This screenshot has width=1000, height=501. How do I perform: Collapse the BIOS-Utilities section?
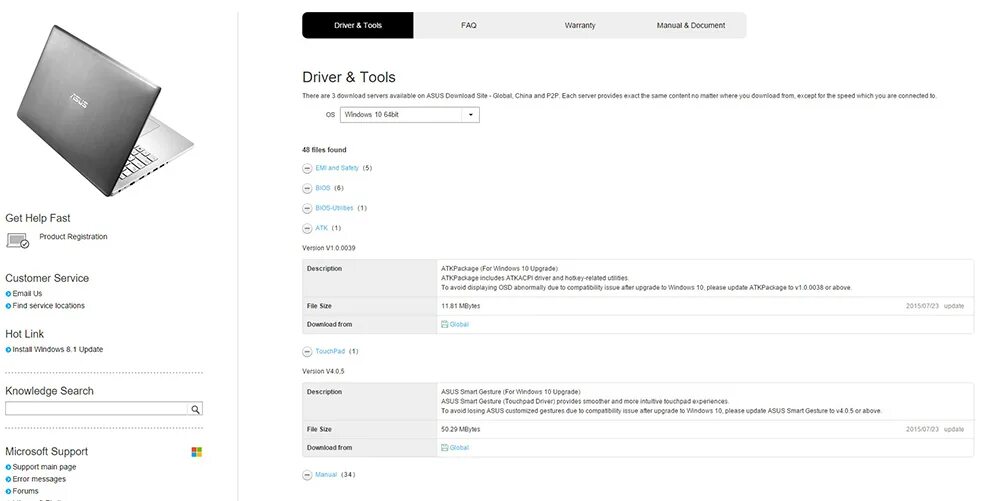(x=307, y=208)
